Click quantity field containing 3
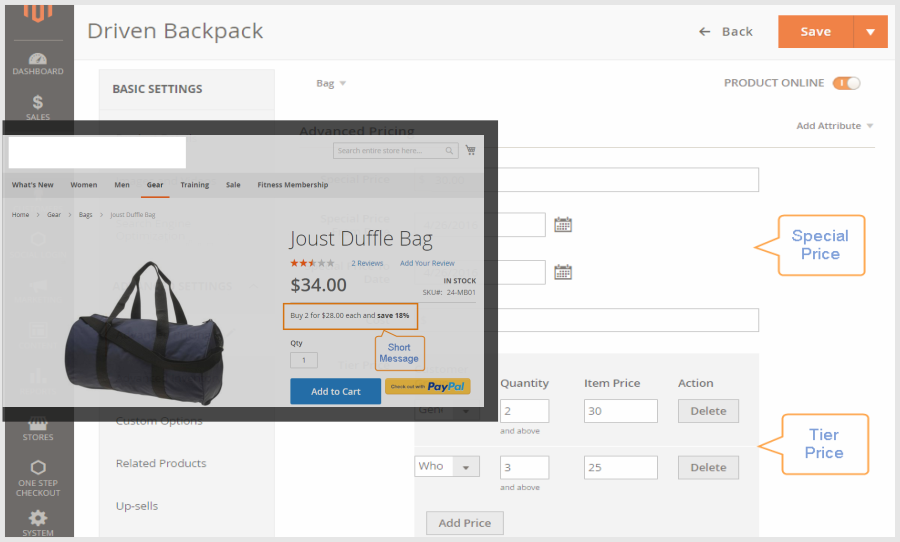The height and width of the screenshot is (542, 900). tap(524, 467)
